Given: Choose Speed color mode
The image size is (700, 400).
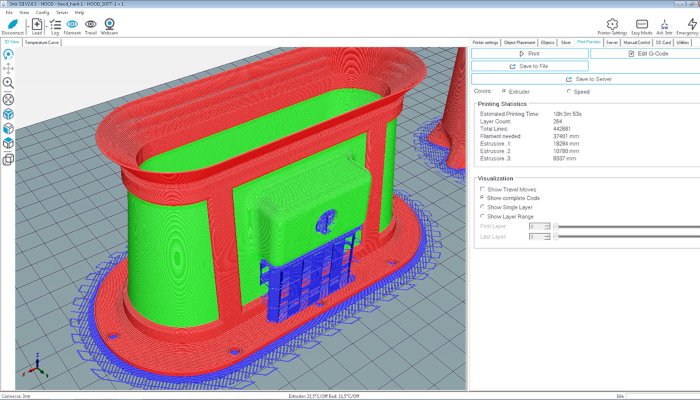Looking at the screenshot, I should (570, 91).
